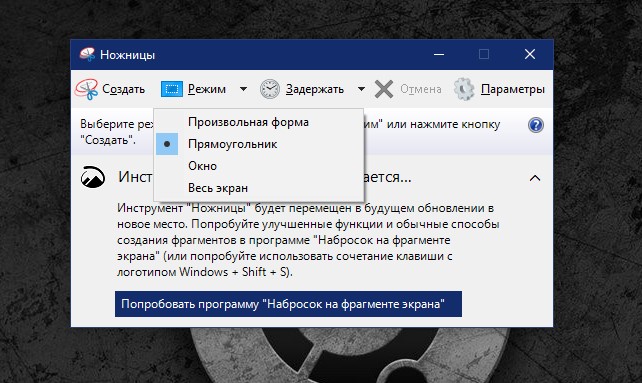
Task: Click the Snip & Sketch mountain logo icon
Action: click(x=93, y=177)
